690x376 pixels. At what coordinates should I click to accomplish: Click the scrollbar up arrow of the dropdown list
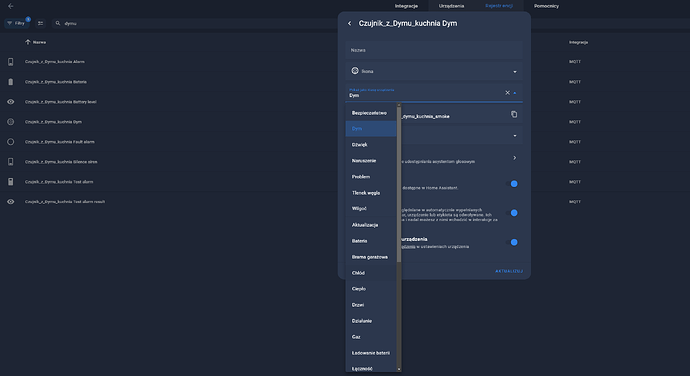click(399, 105)
